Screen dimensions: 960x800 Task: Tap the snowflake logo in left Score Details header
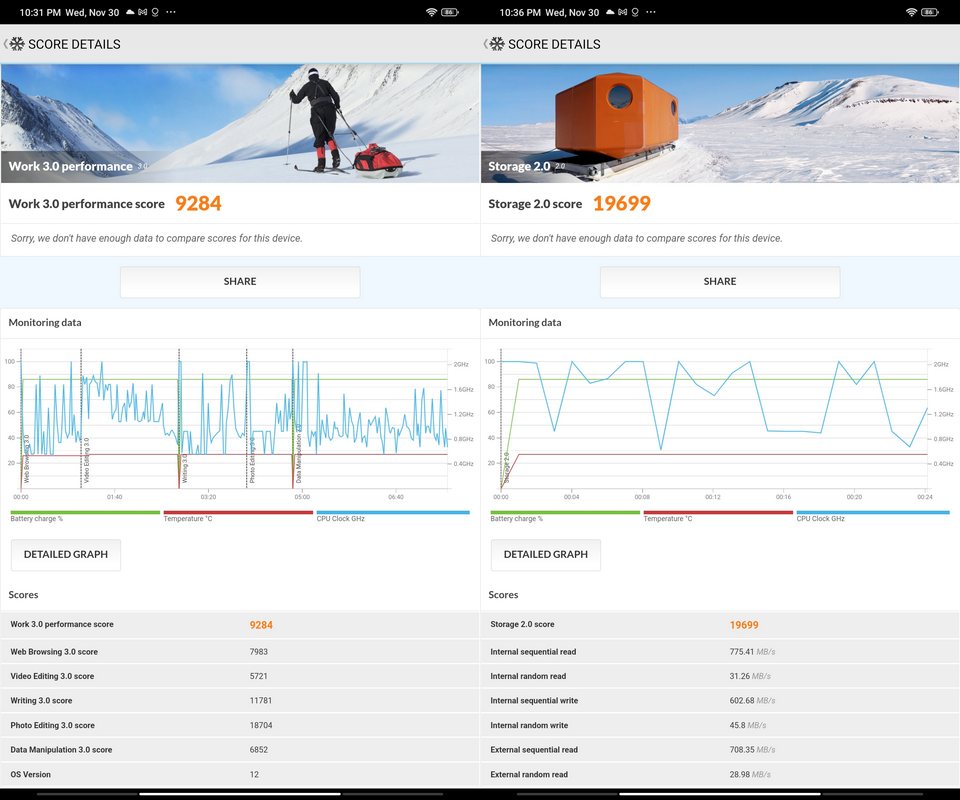click(17, 44)
